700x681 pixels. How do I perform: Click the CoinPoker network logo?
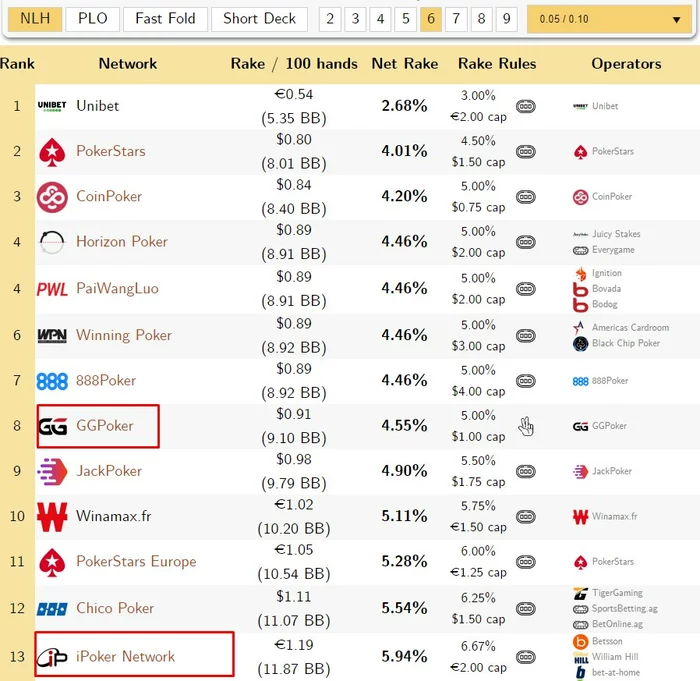tap(52, 197)
